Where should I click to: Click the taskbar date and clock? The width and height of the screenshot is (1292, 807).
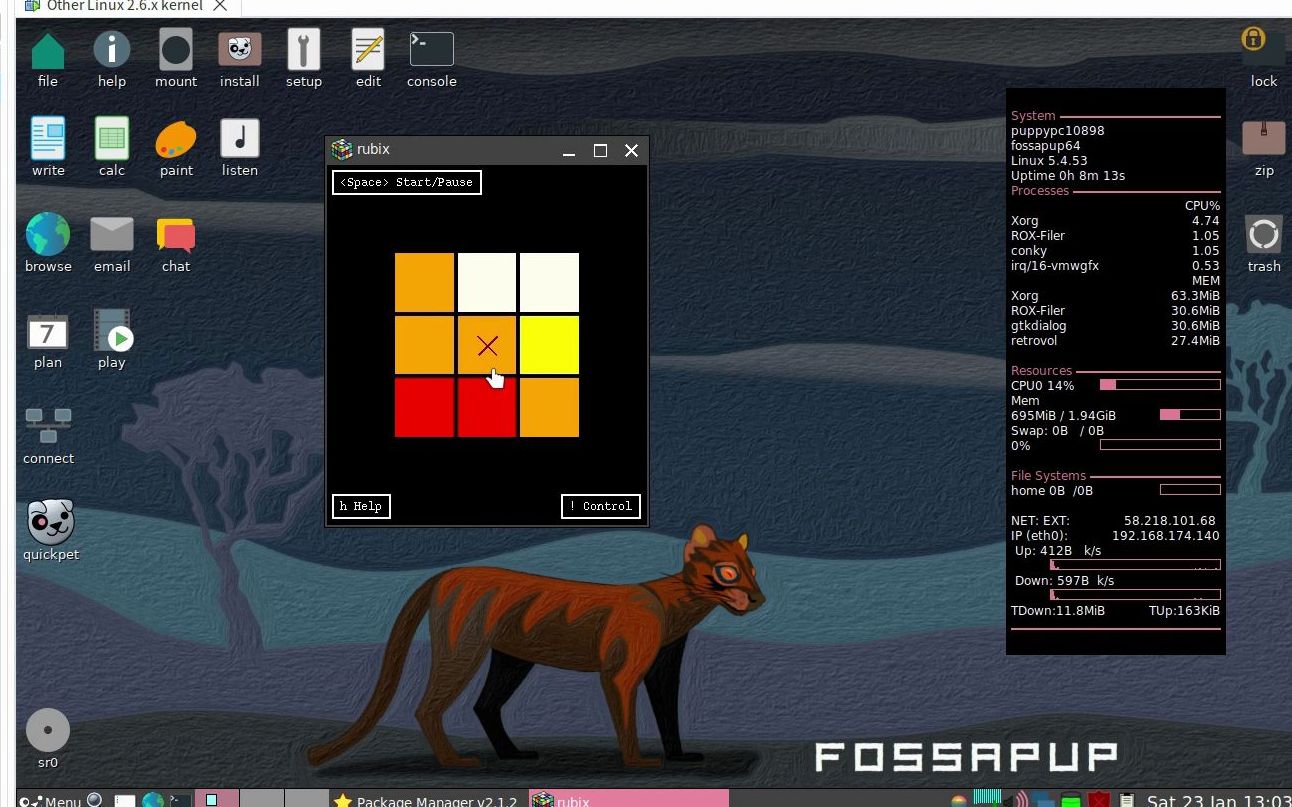point(1218,800)
